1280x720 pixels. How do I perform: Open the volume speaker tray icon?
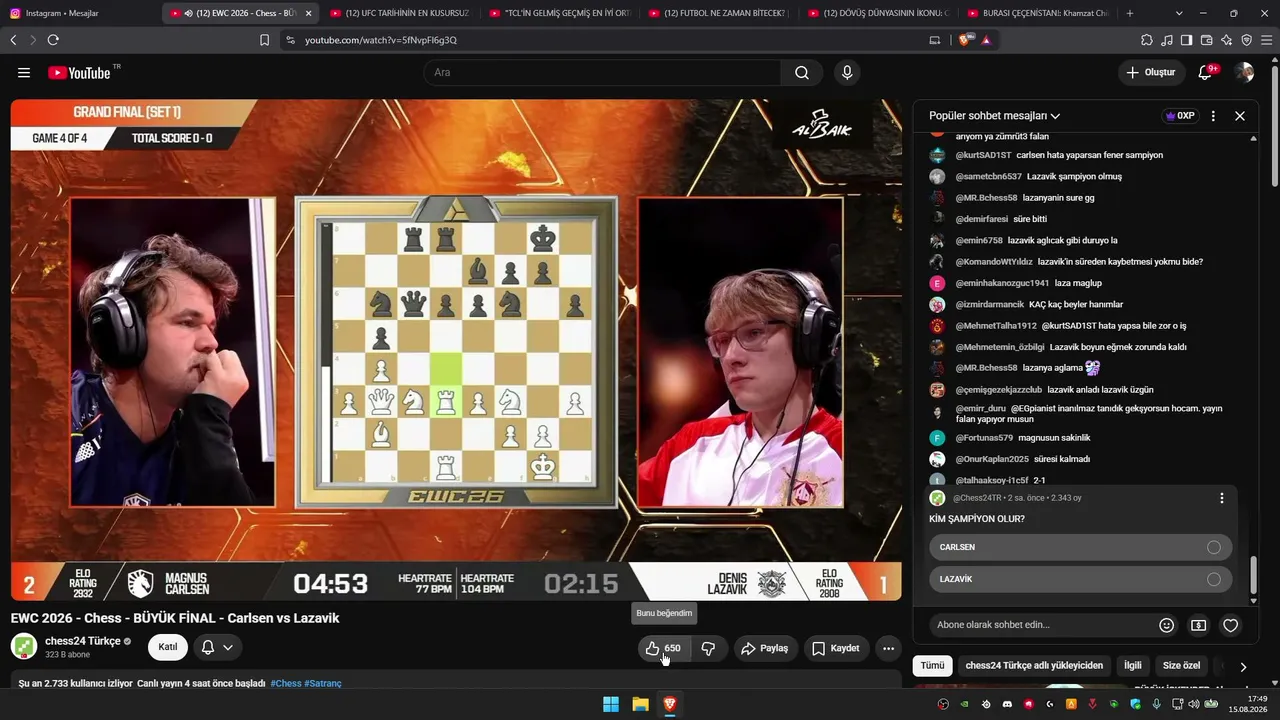click(1194, 705)
